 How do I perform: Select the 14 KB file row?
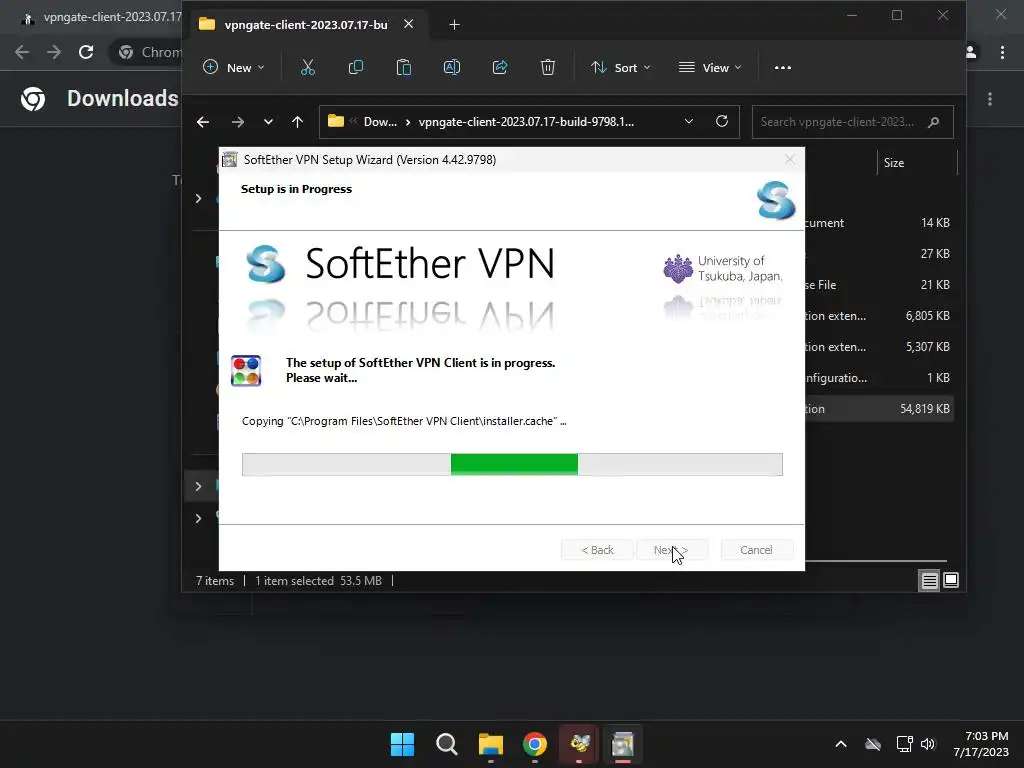(x=879, y=223)
